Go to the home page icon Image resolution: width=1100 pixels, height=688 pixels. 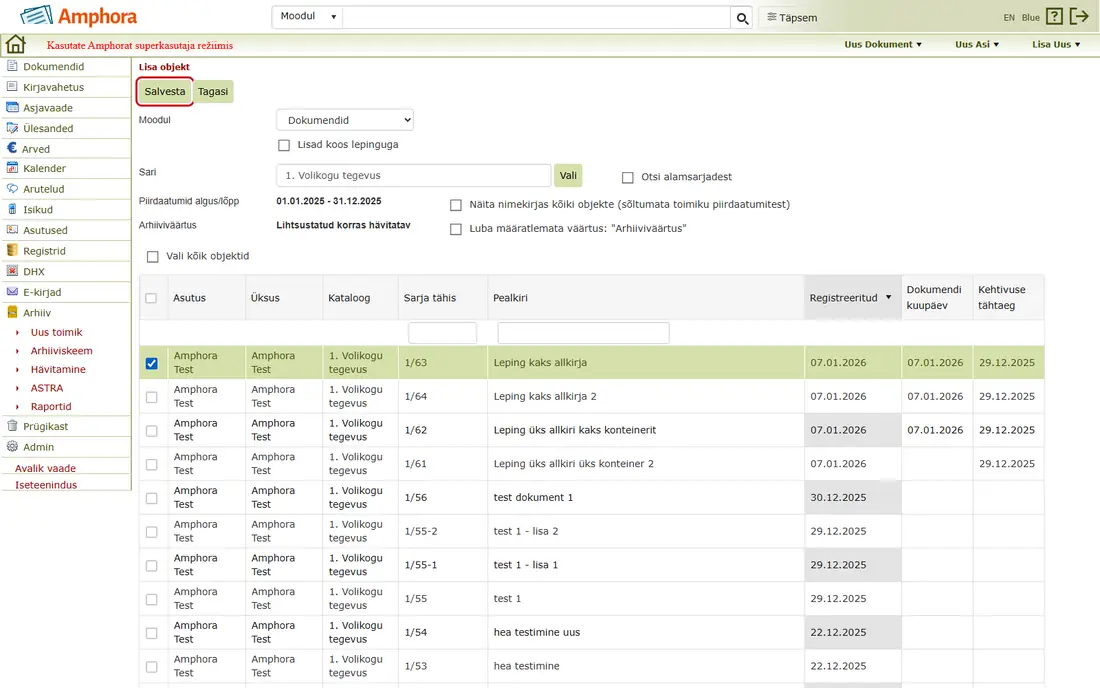pos(15,44)
